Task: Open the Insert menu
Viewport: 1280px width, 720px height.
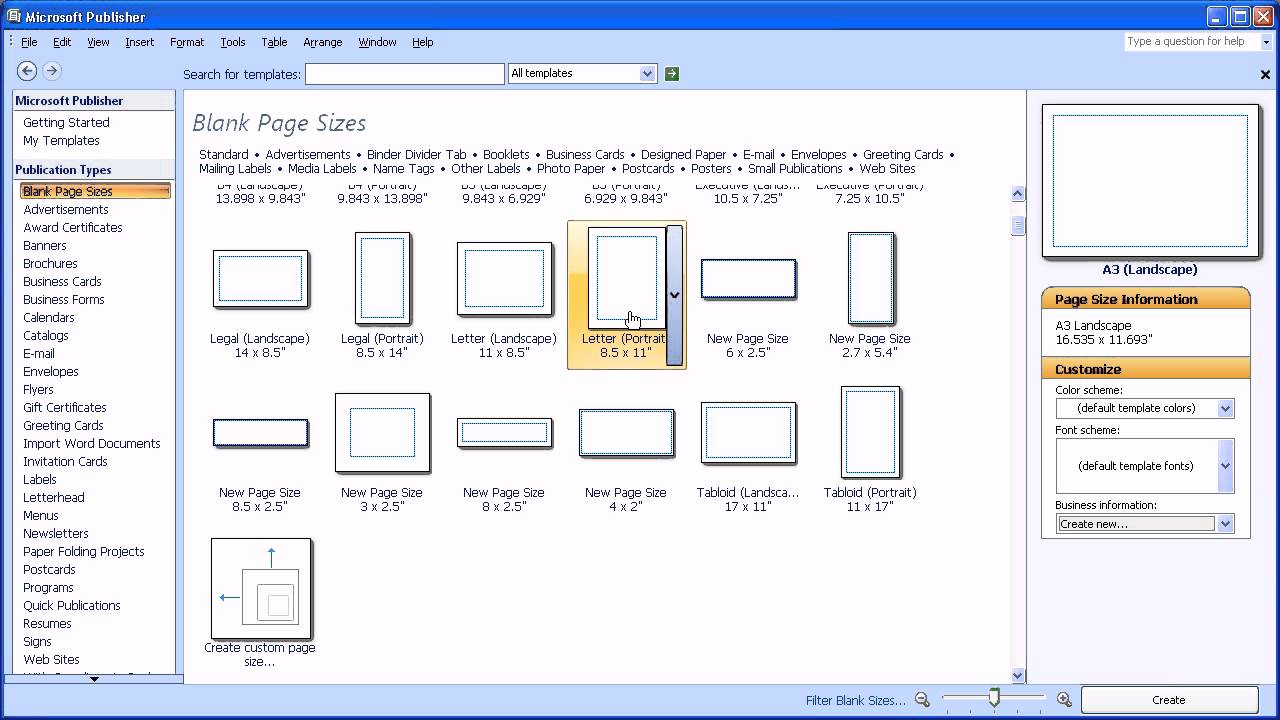Action: point(139,42)
